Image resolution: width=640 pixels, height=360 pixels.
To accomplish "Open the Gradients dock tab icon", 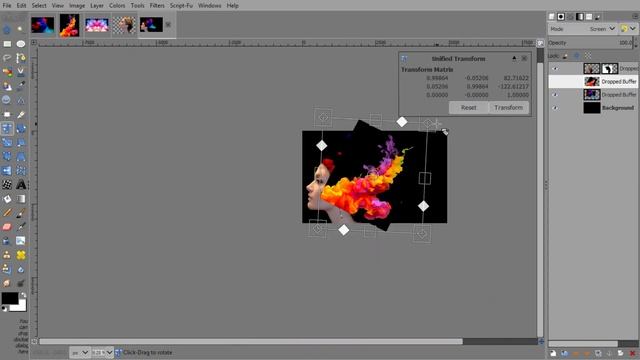I will coord(580,17).
